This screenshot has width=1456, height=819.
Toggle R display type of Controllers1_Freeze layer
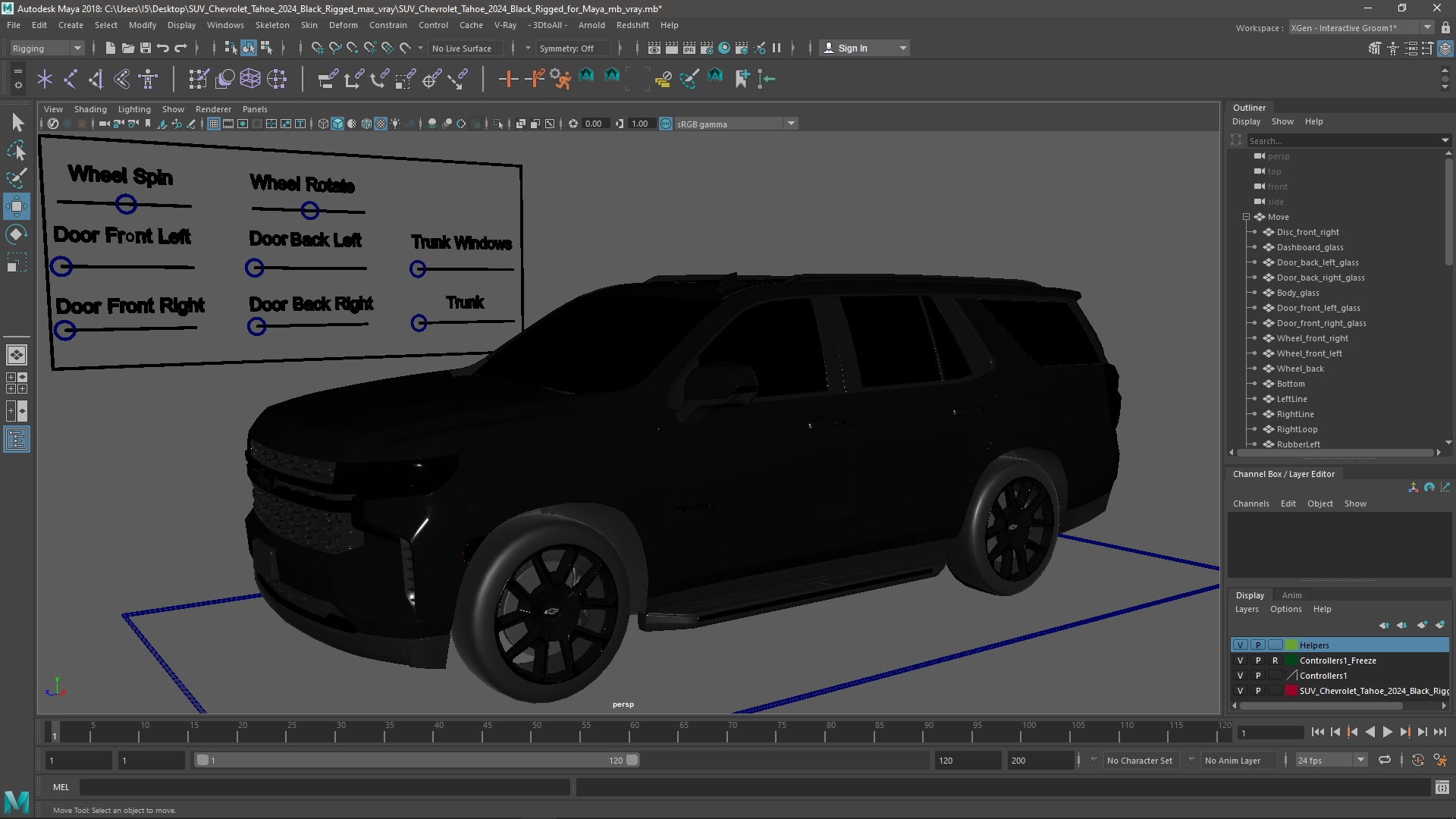point(1276,661)
